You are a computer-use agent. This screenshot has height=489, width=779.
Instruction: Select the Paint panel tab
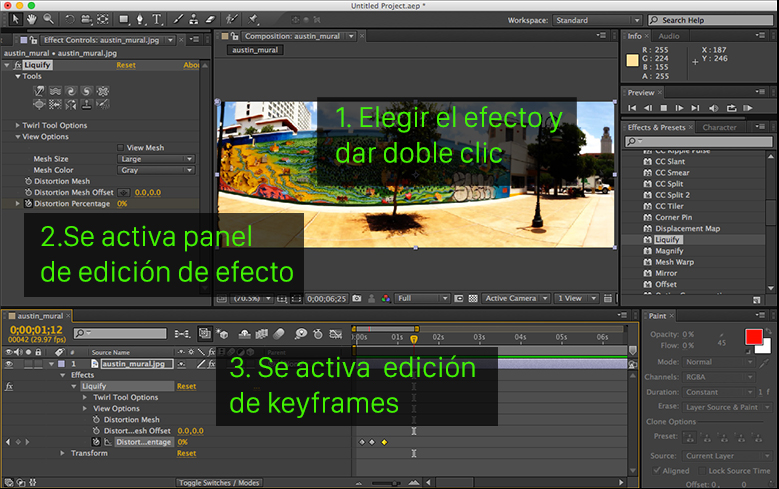click(x=657, y=316)
